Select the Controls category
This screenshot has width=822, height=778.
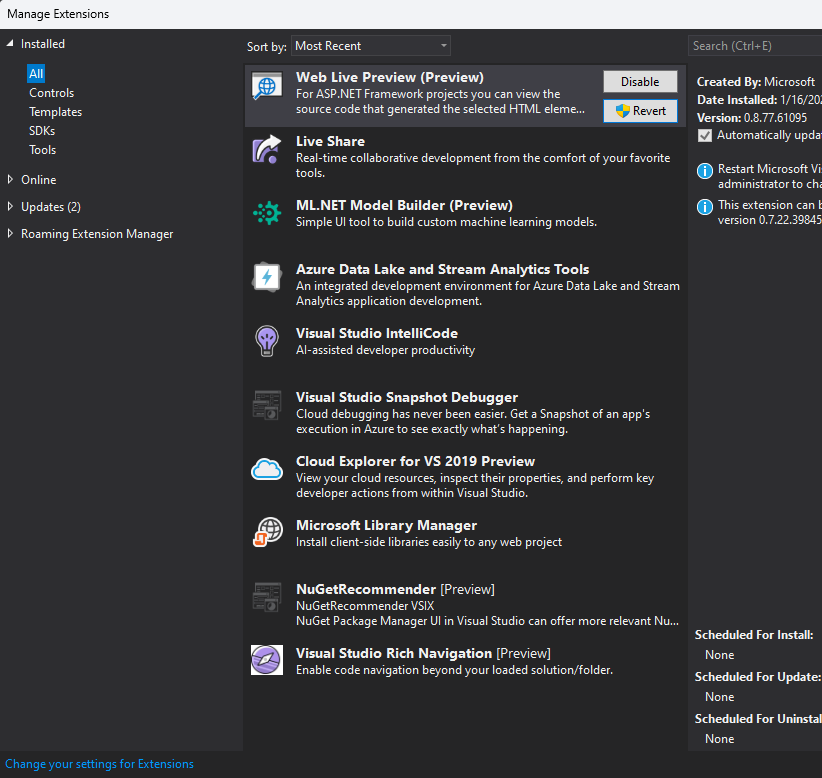pyautogui.click(x=51, y=93)
